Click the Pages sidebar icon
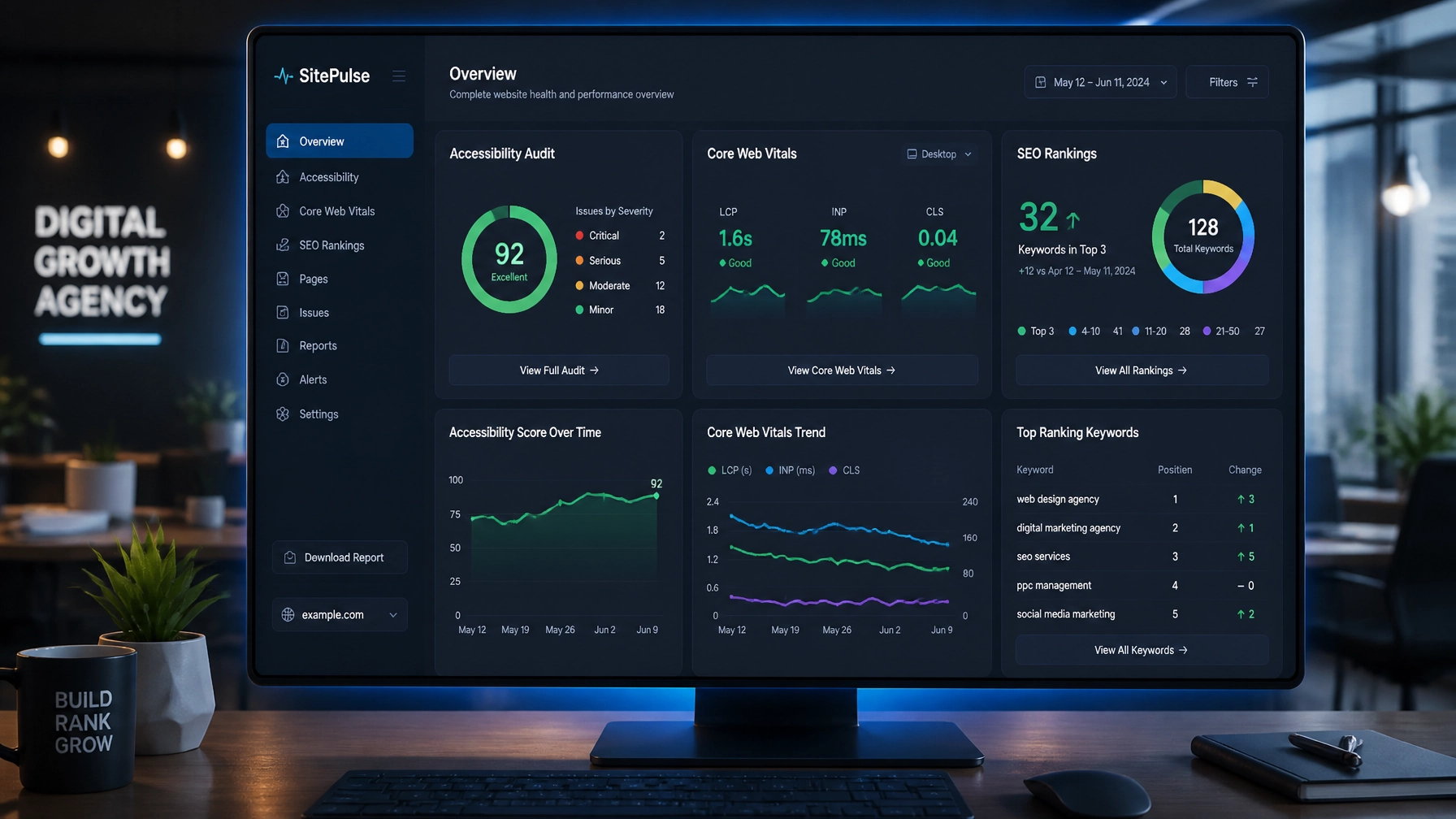Screen dimensions: 1456x819 click(x=283, y=279)
